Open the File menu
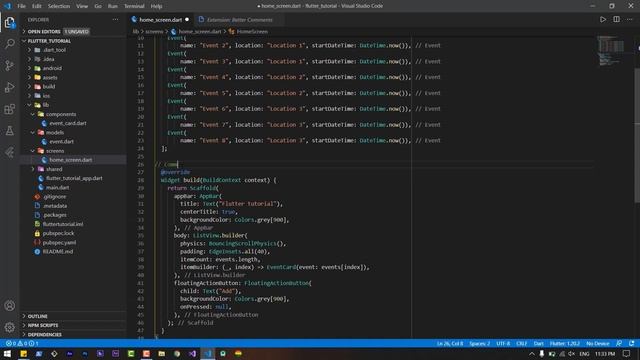640x360 pixels. (21, 6)
